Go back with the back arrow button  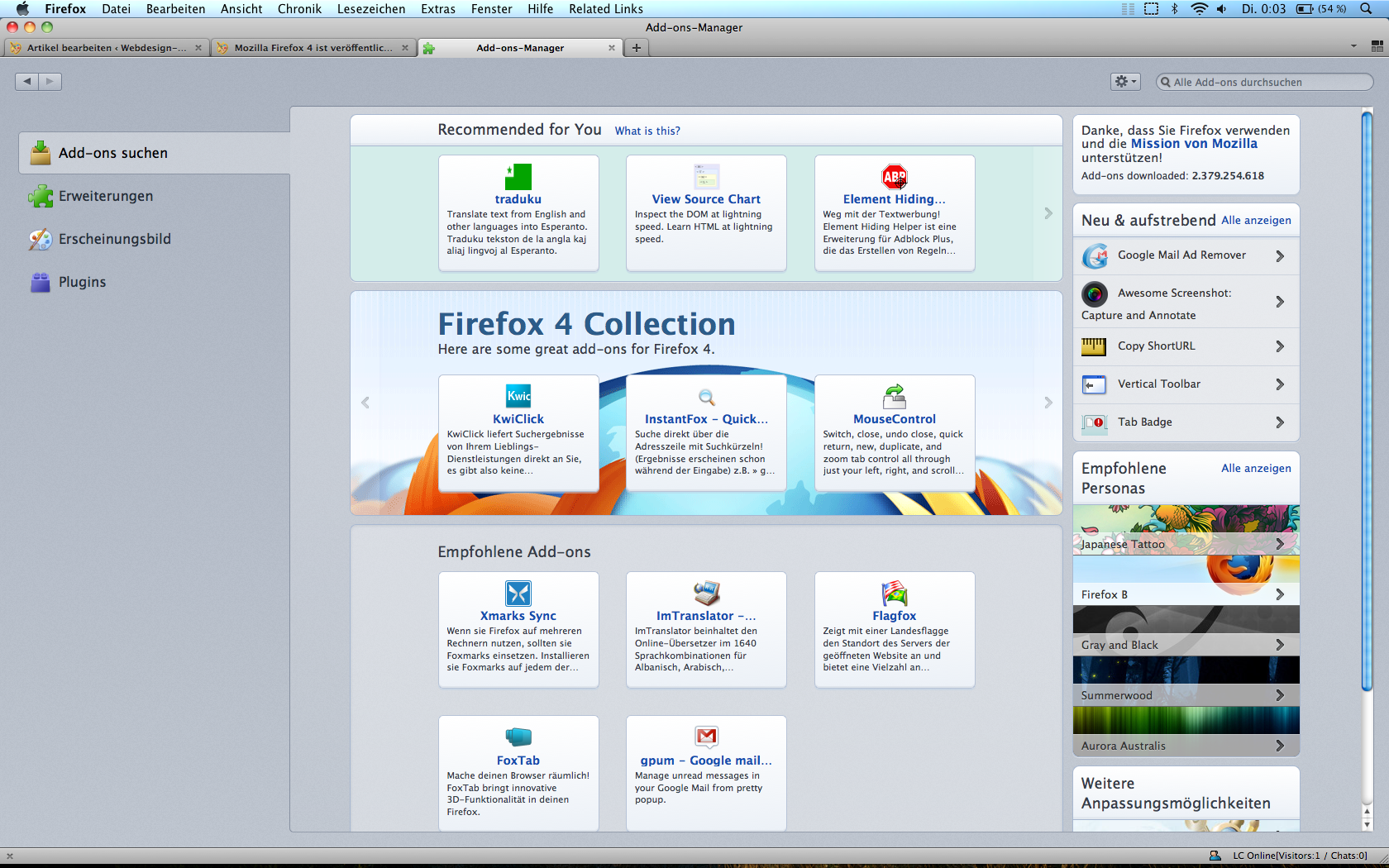click(x=26, y=81)
